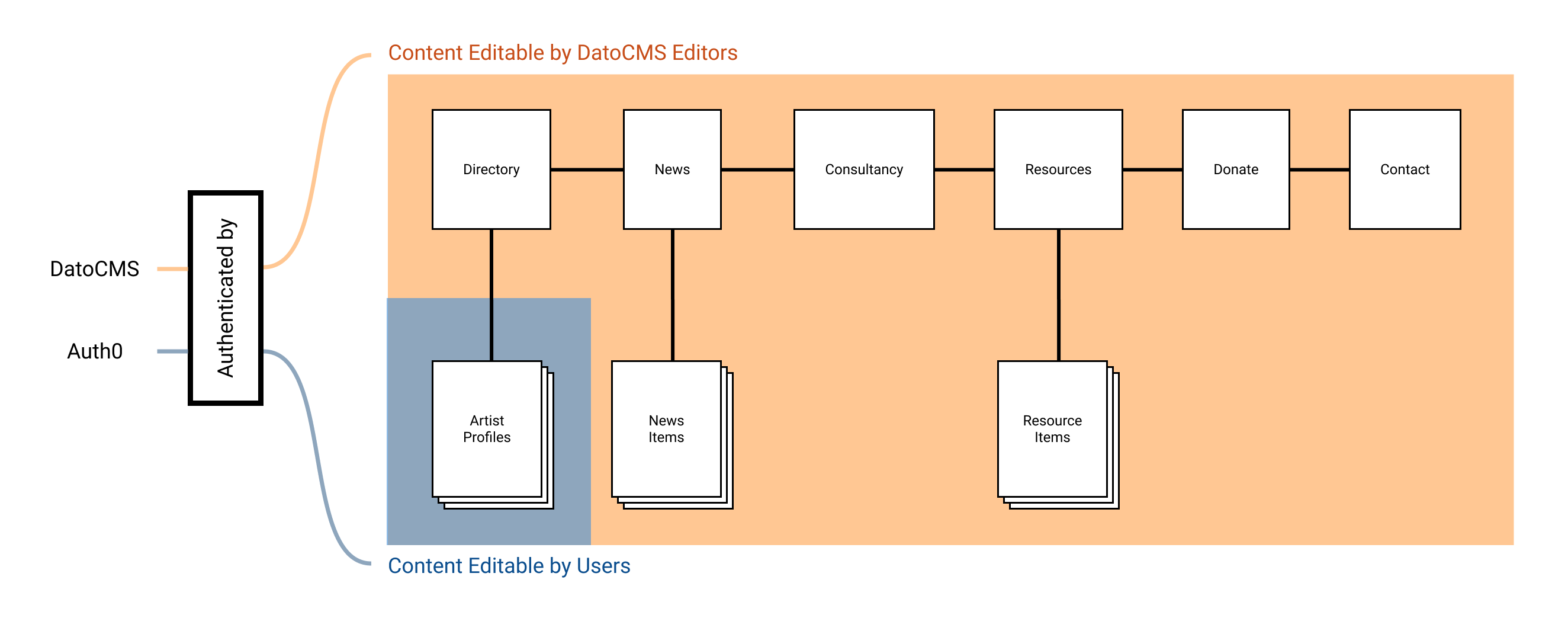Click the Donate node
Screen dimensions: 1568x618
(x=1235, y=170)
